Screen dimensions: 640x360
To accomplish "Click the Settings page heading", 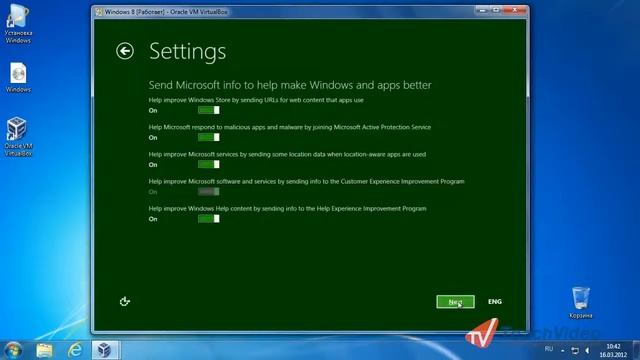I will (x=187, y=52).
